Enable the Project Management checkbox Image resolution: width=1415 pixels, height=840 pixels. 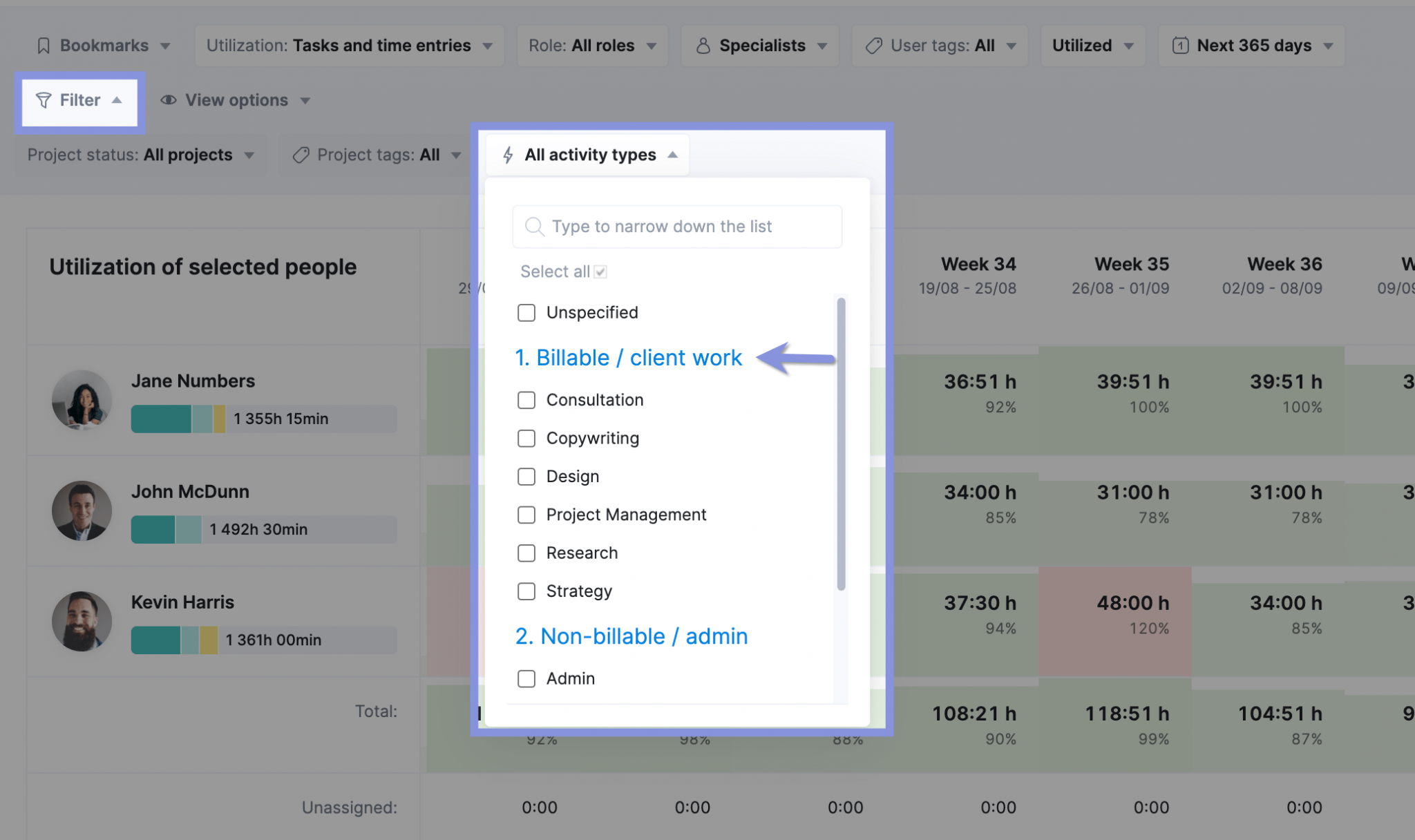(x=526, y=515)
